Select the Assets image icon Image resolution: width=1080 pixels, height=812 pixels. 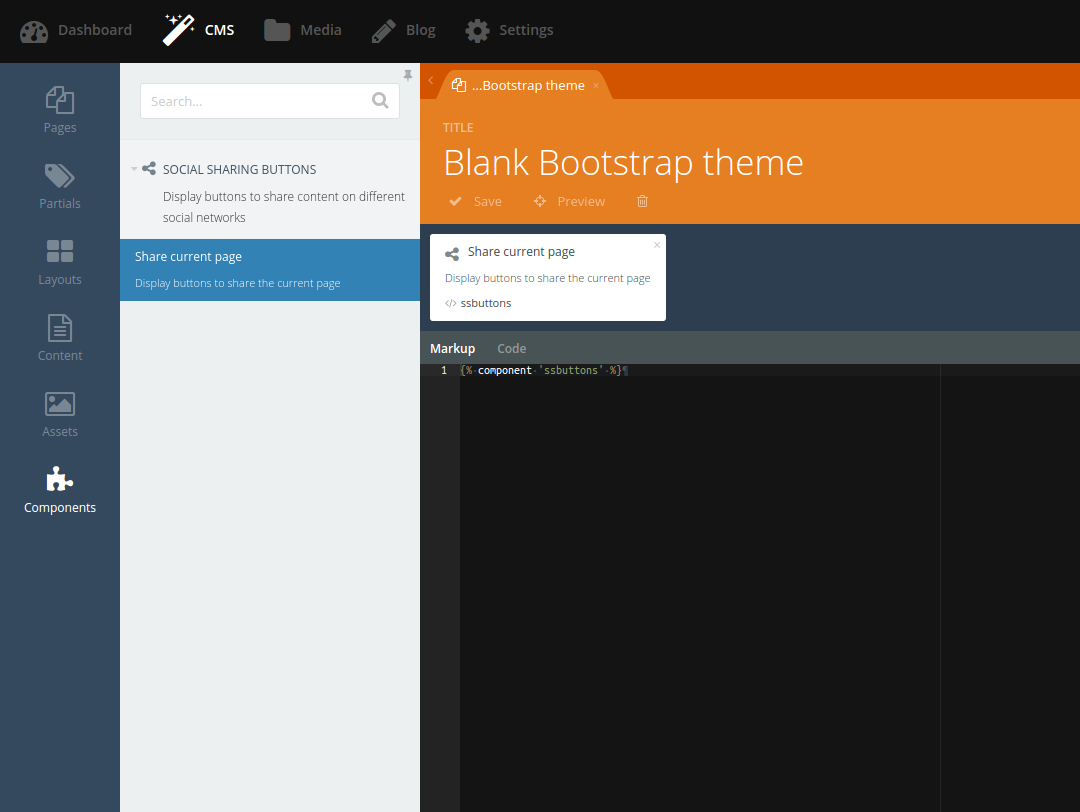coord(60,404)
